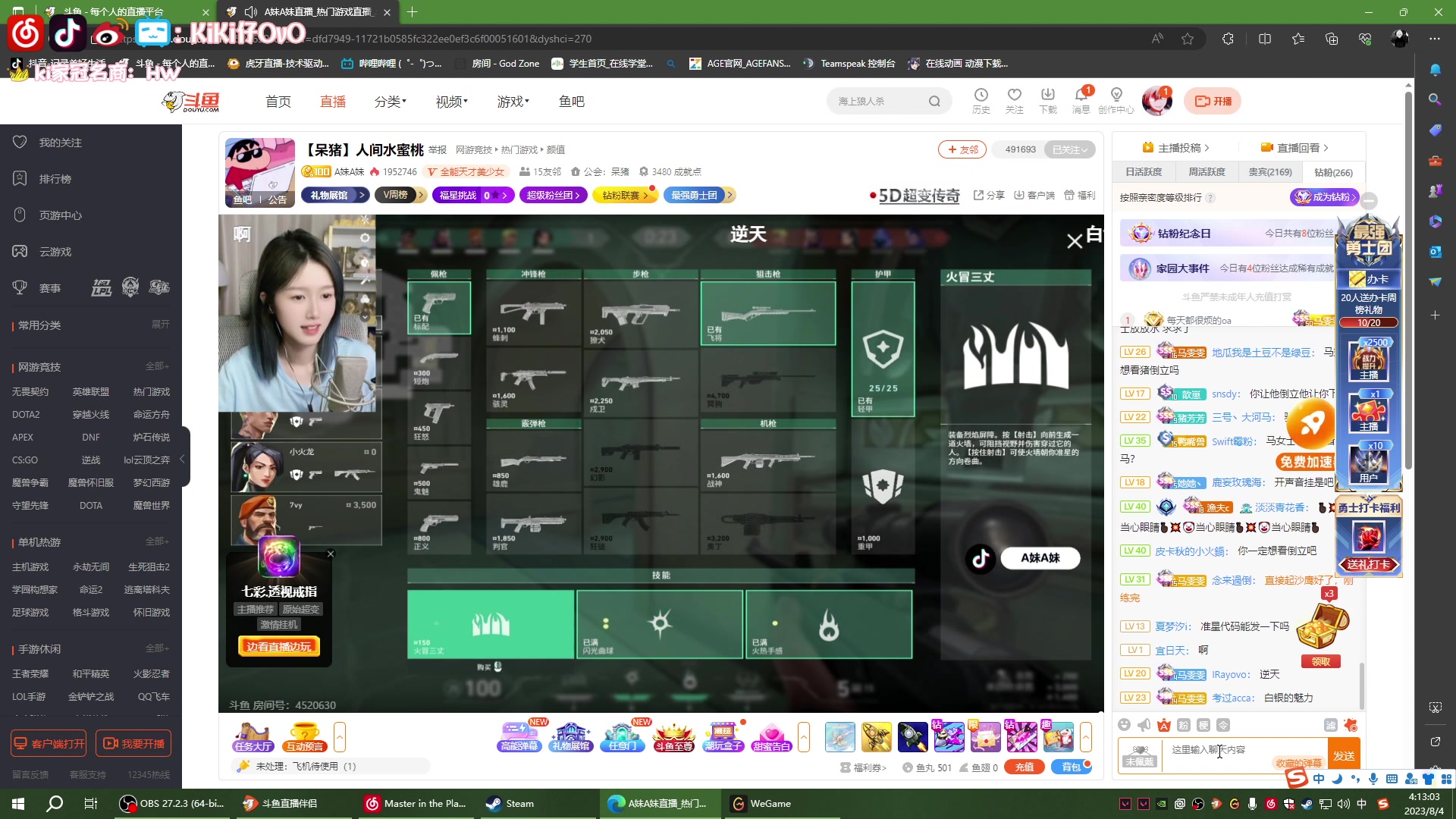Image resolution: width=1456 pixels, height=819 pixels.
Task: Open OBS 27.2.3 in the Windows taskbar
Action: tap(173, 803)
